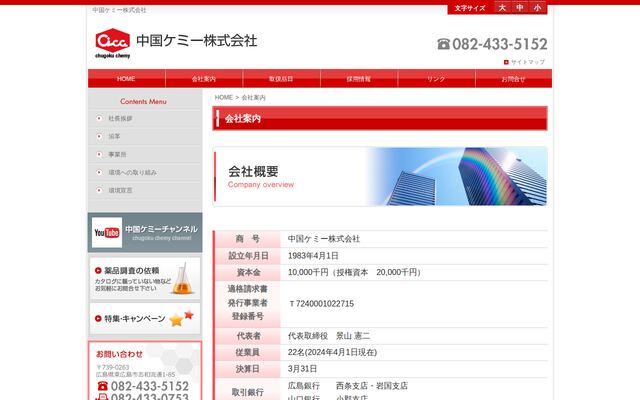The width and height of the screenshot is (640, 400).
Task: Open お問合せ in the navigation bar
Action: coord(514,78)
